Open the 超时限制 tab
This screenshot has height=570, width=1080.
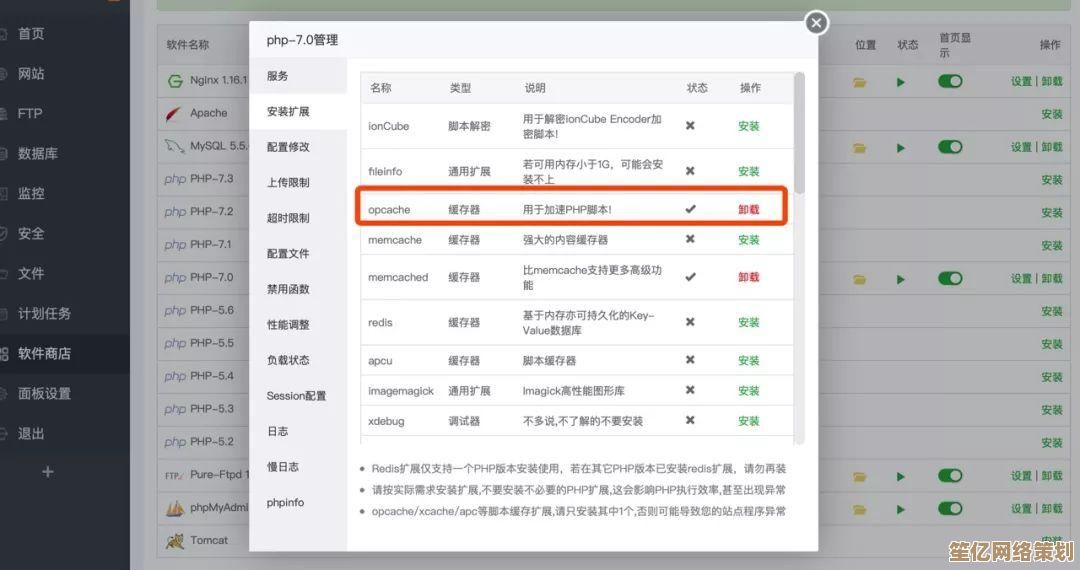(288, 218)
